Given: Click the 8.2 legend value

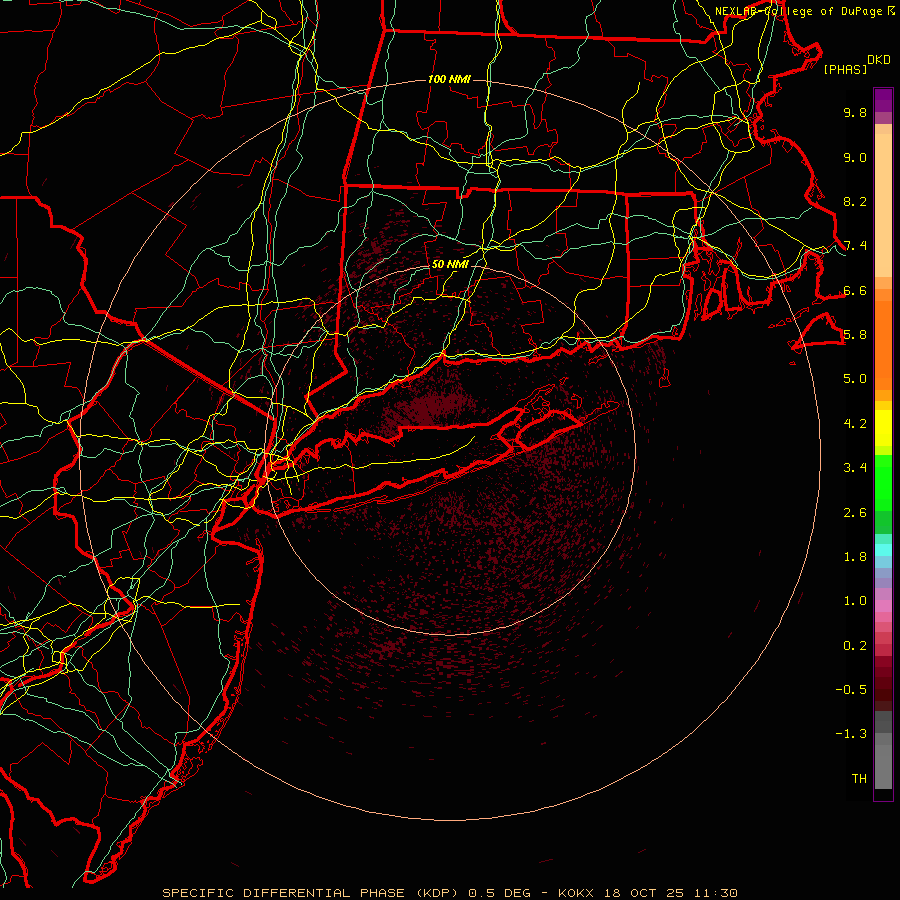Looking at the screenshot, I should [855, 201].
